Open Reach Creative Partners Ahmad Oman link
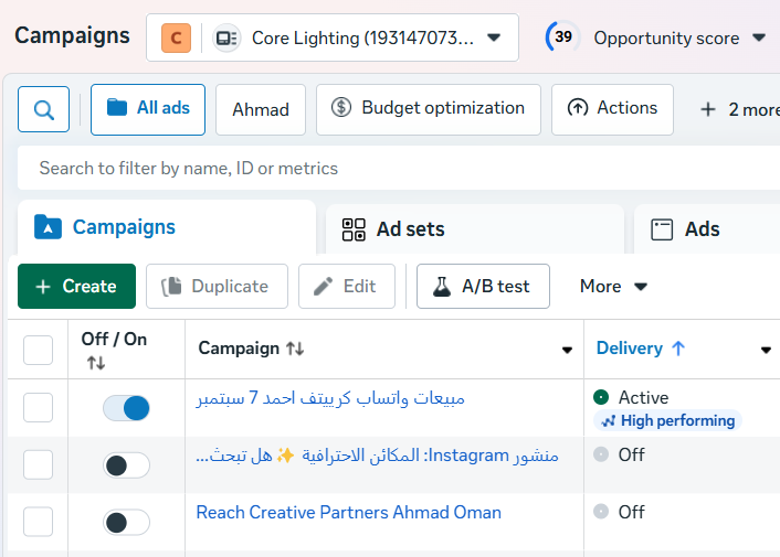780x557 pixels. (349, 512)
